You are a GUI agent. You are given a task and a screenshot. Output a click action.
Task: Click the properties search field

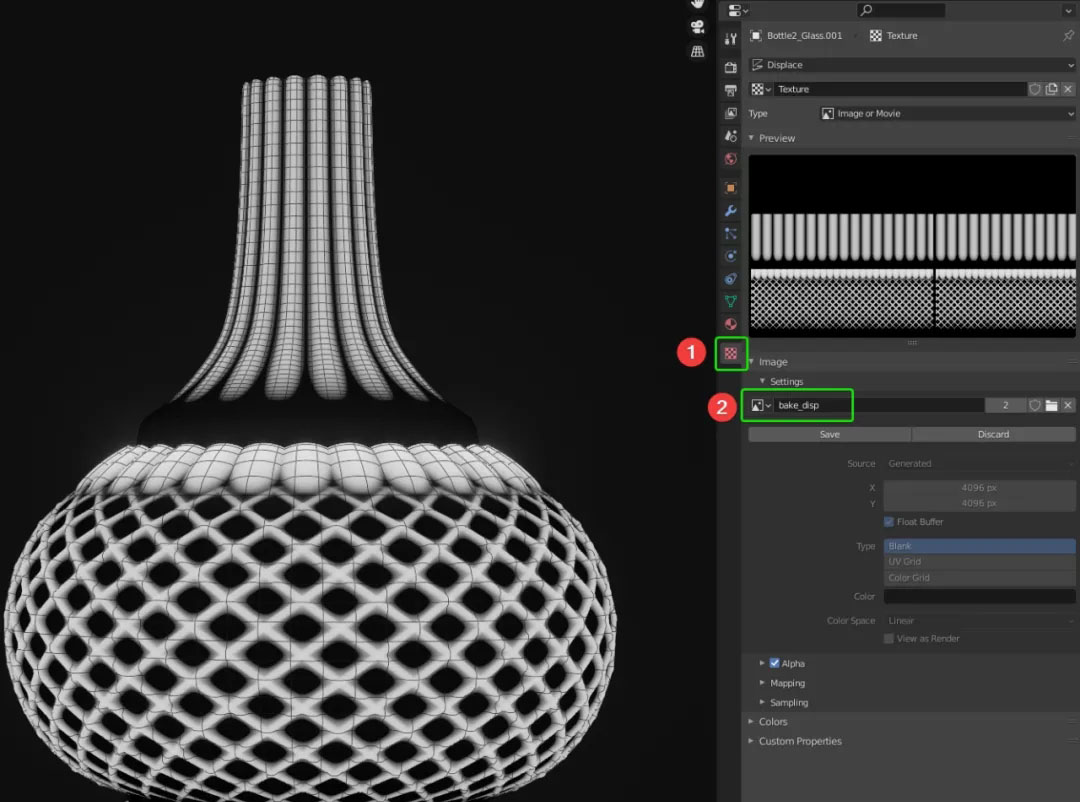tap(901, 10)
